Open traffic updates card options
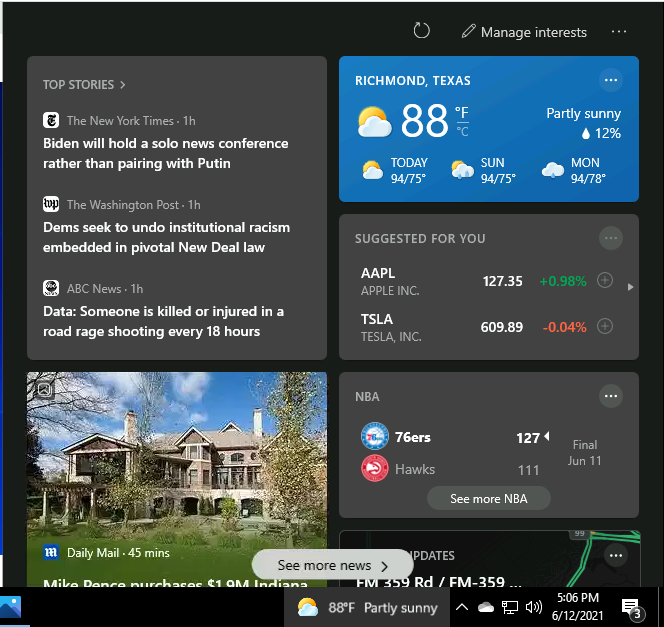 coord(616,555)
